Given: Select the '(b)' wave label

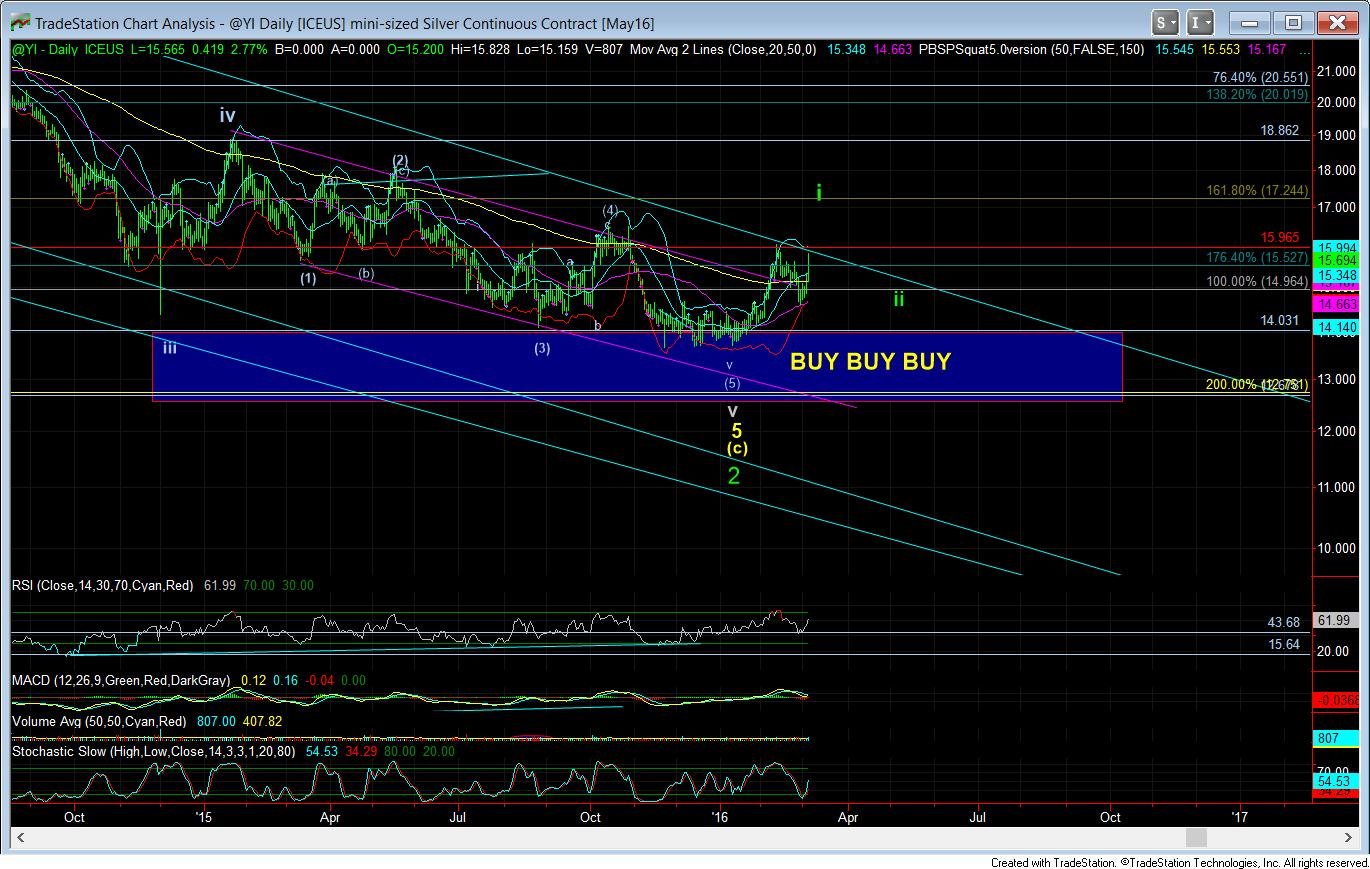Looking at the screenshot, I should tap(367, 272).
